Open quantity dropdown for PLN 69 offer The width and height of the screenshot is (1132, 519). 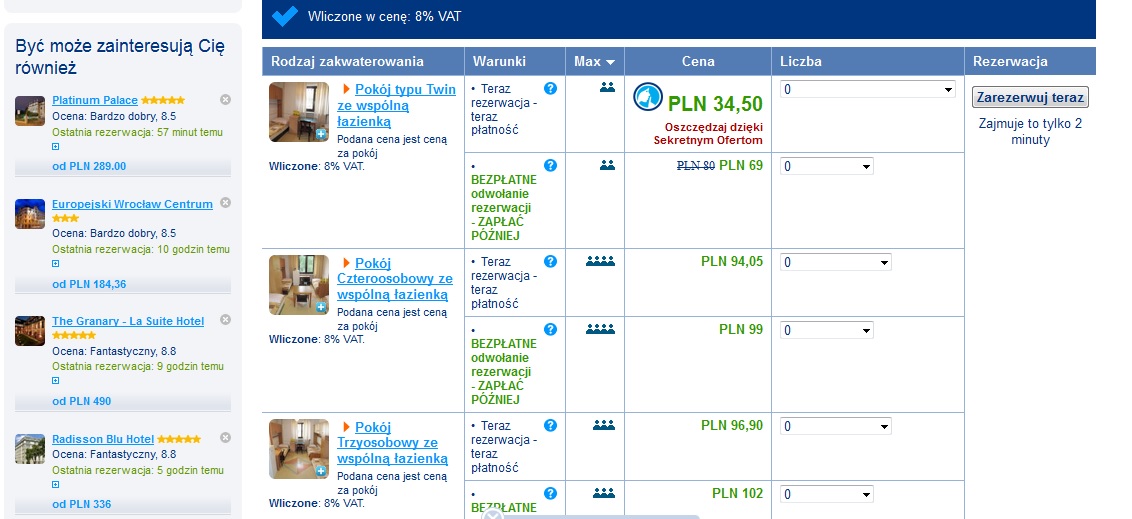(827, 166)
